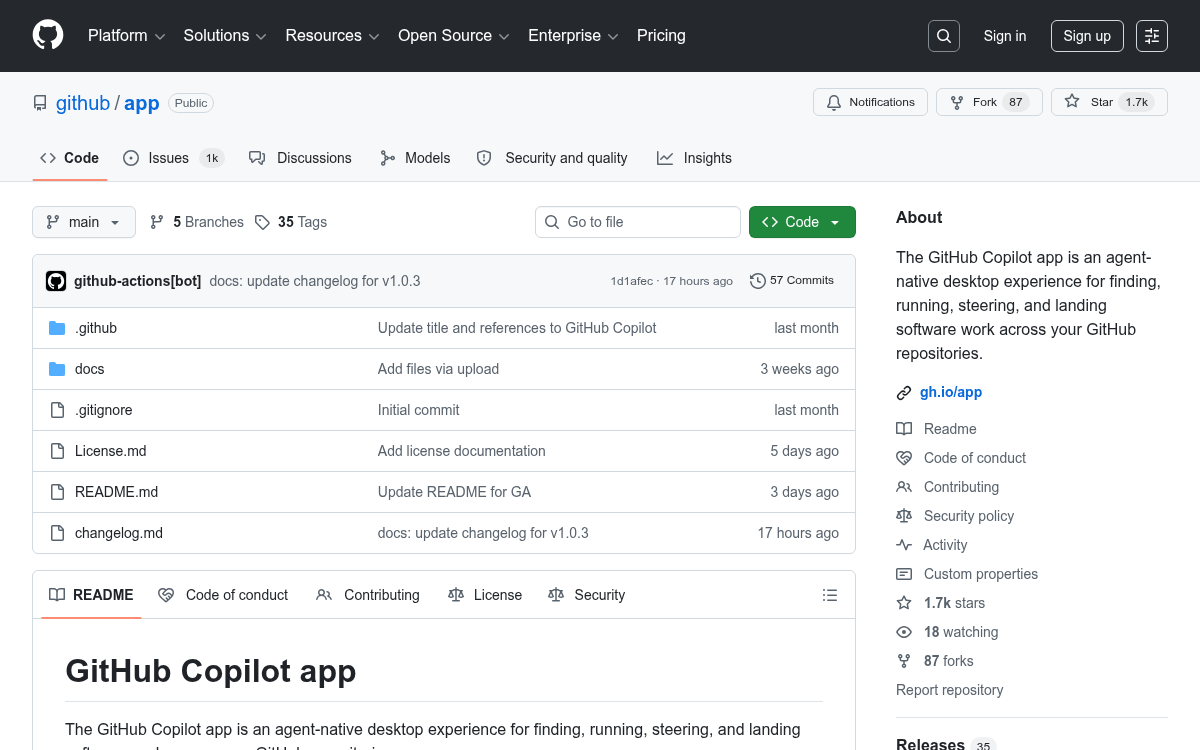1200x750 pixels.
Task: Select the repository Code tab
Action: (70, 158)
